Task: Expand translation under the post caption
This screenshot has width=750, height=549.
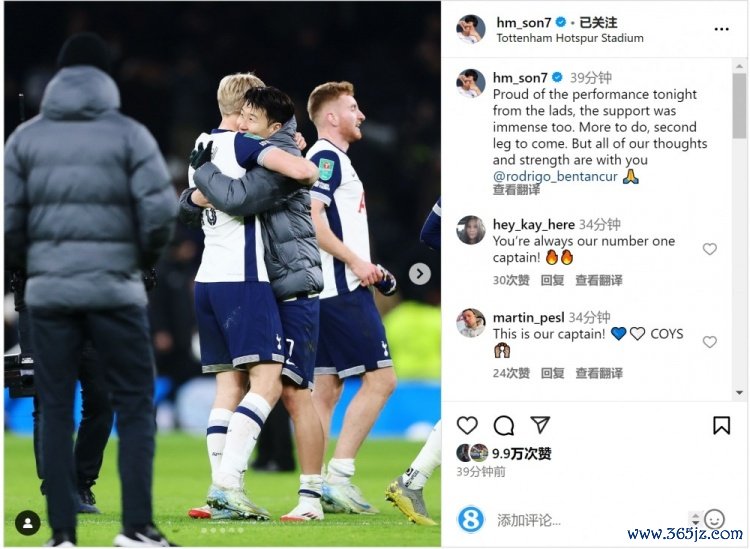Action: [516, 190]
